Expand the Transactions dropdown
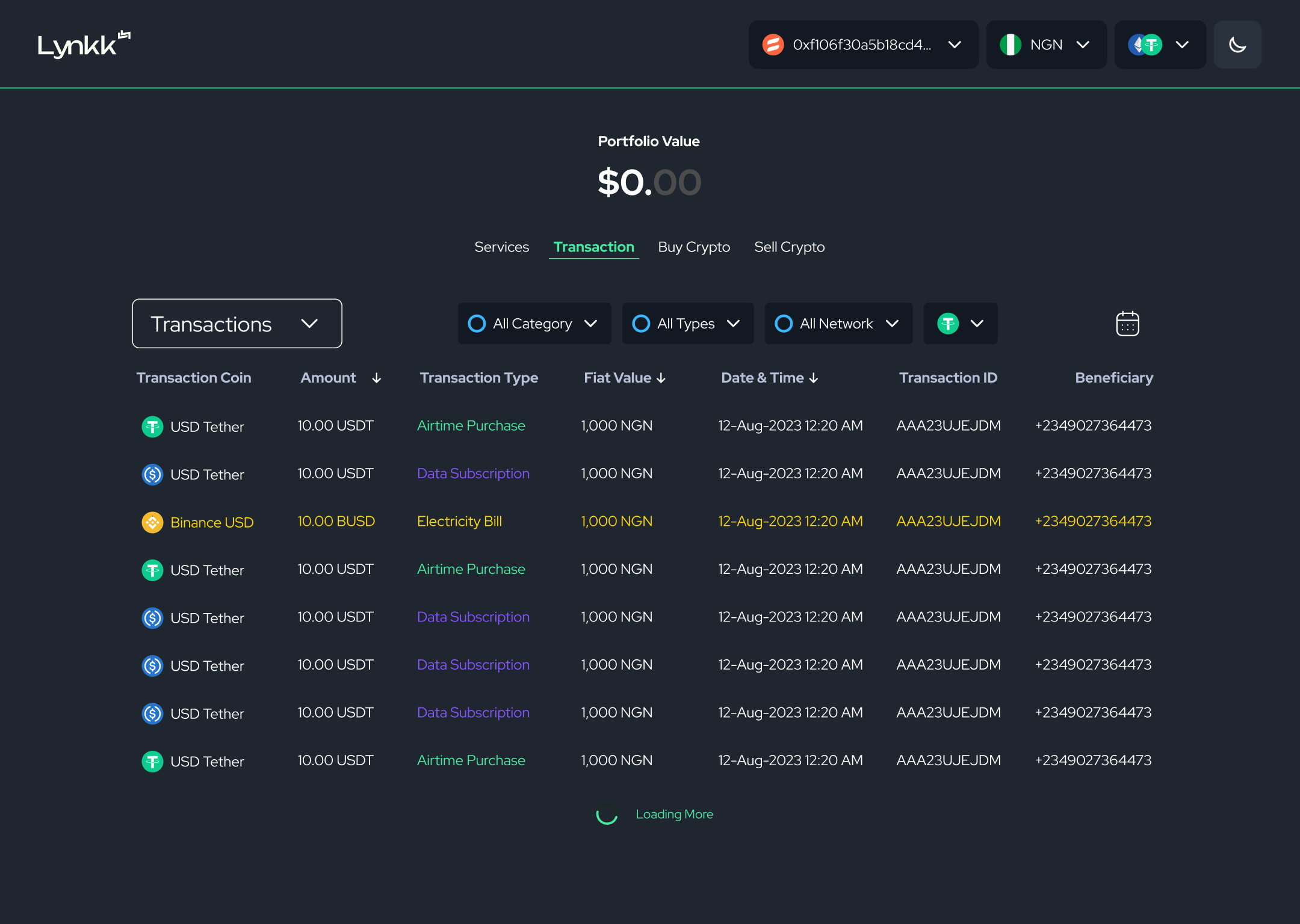 tap(237, 324)
